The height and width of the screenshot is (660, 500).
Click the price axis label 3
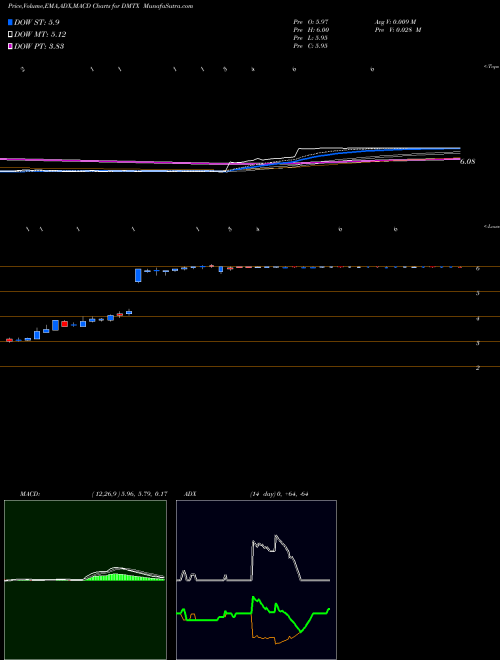point(478,343)
